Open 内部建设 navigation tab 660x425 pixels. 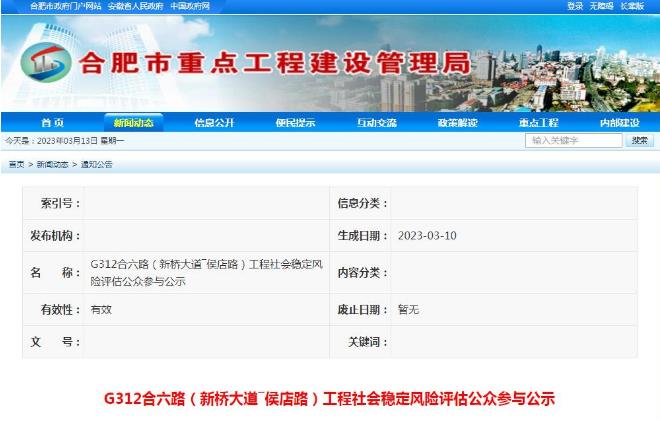(620, 122)
